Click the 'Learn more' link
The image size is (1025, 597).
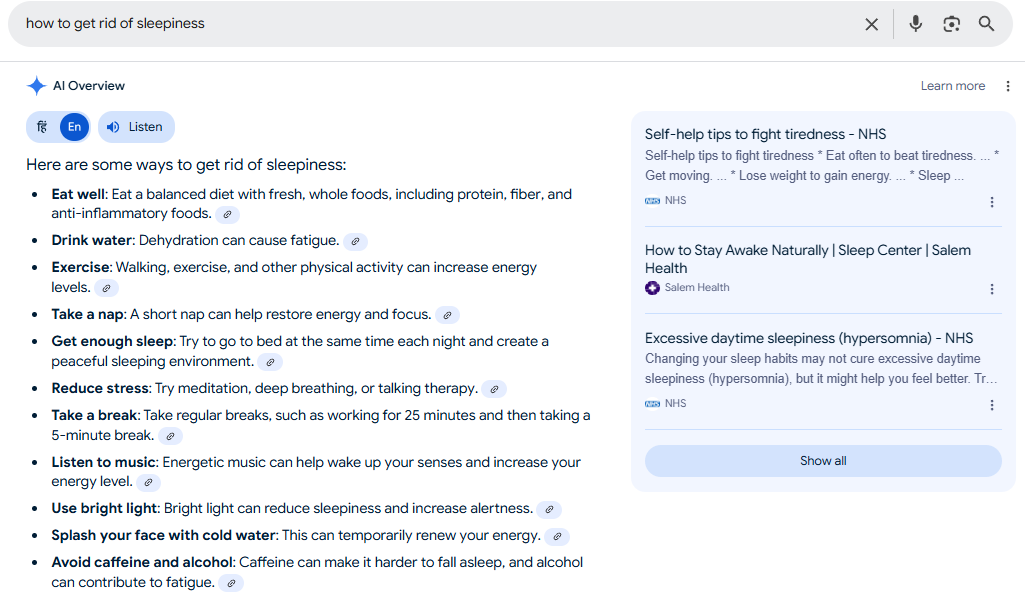(952, 86)
